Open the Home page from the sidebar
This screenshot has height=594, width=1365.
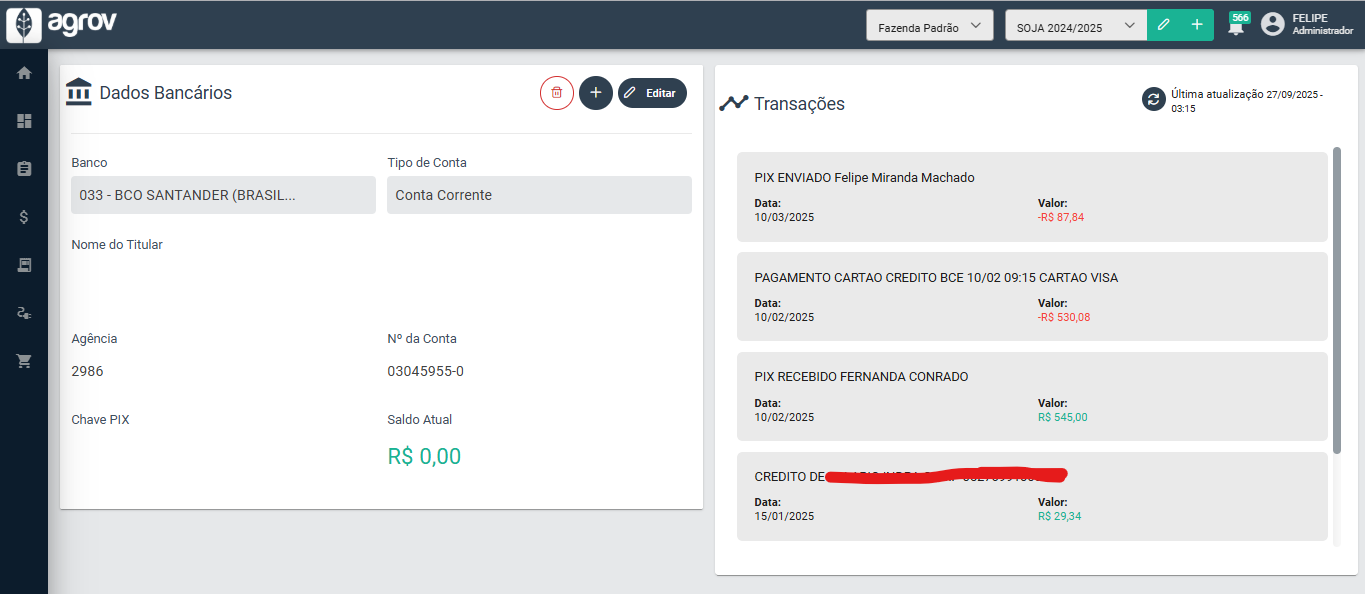click(x=23, y=72)
